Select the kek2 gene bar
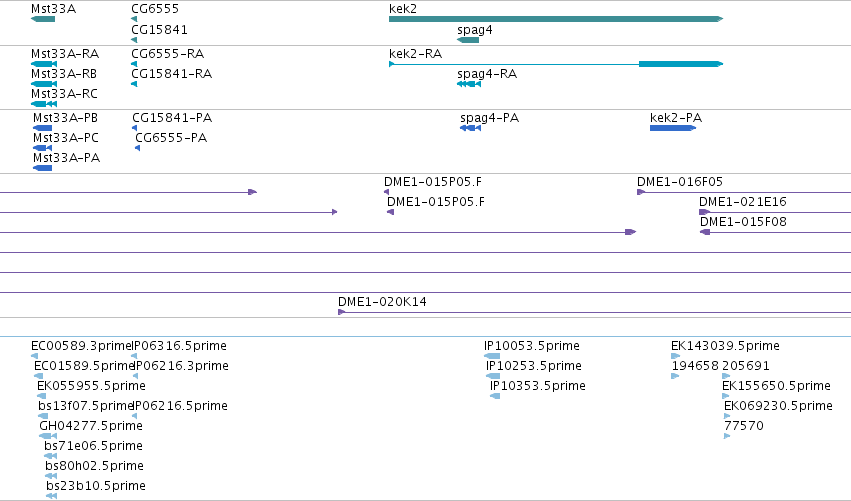The image size is (851, 501). 556,19
